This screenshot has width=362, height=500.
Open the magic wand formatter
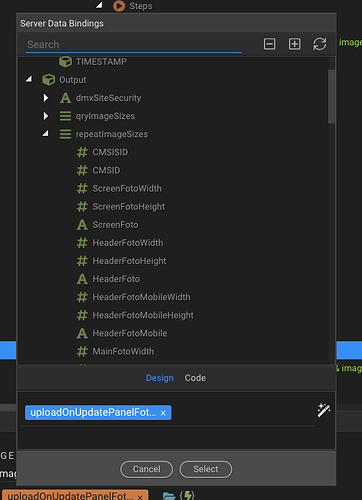pyautogui.click(x=323, y=410)
